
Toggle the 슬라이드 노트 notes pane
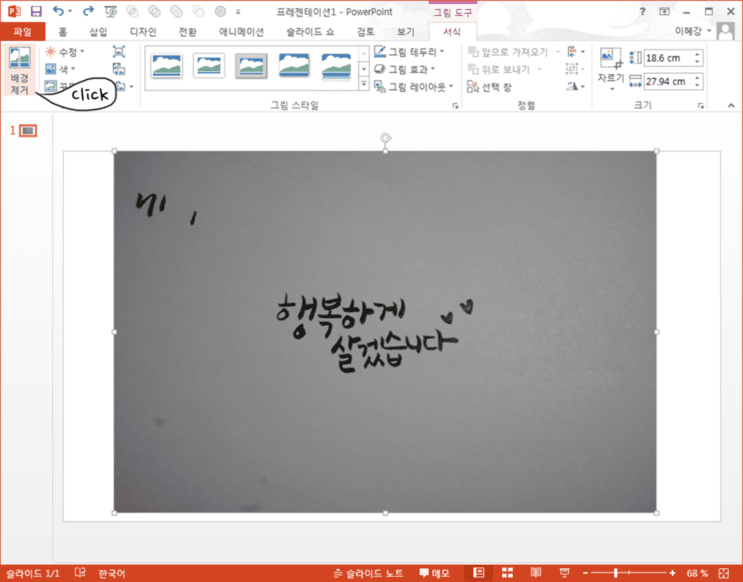368,573
